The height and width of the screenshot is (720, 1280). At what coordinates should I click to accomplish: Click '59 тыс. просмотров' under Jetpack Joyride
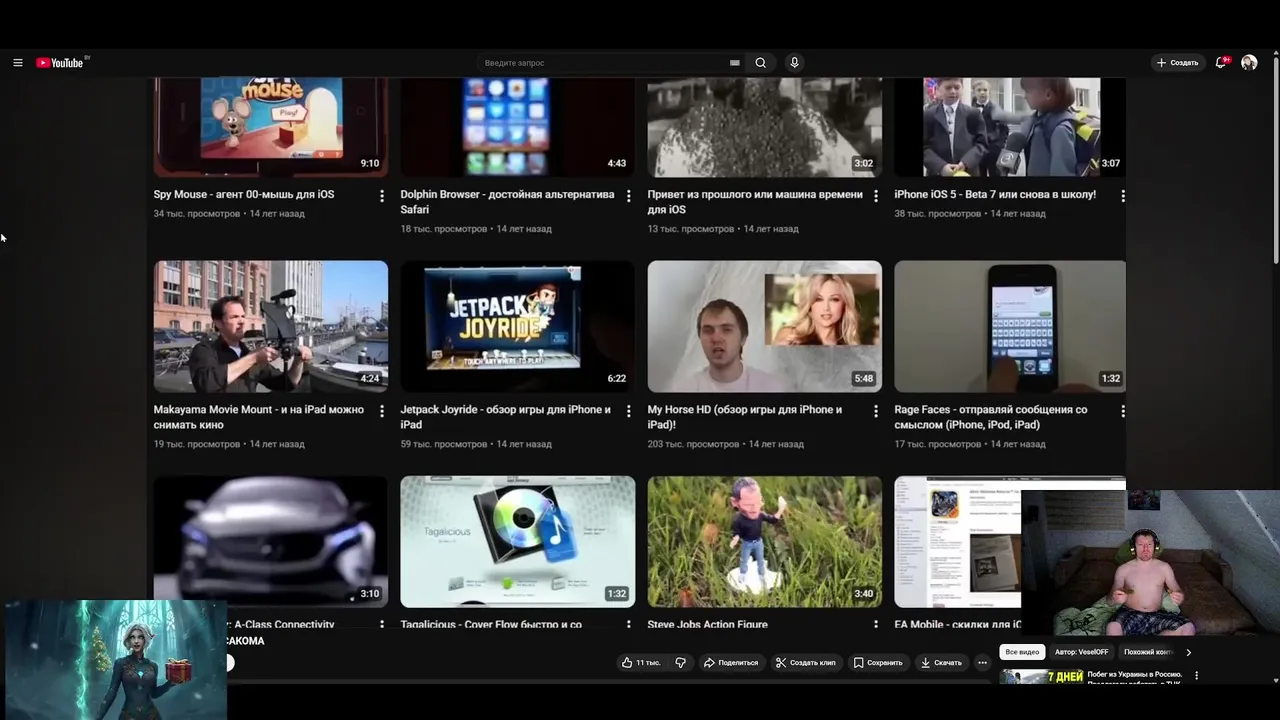pos(444,444)
